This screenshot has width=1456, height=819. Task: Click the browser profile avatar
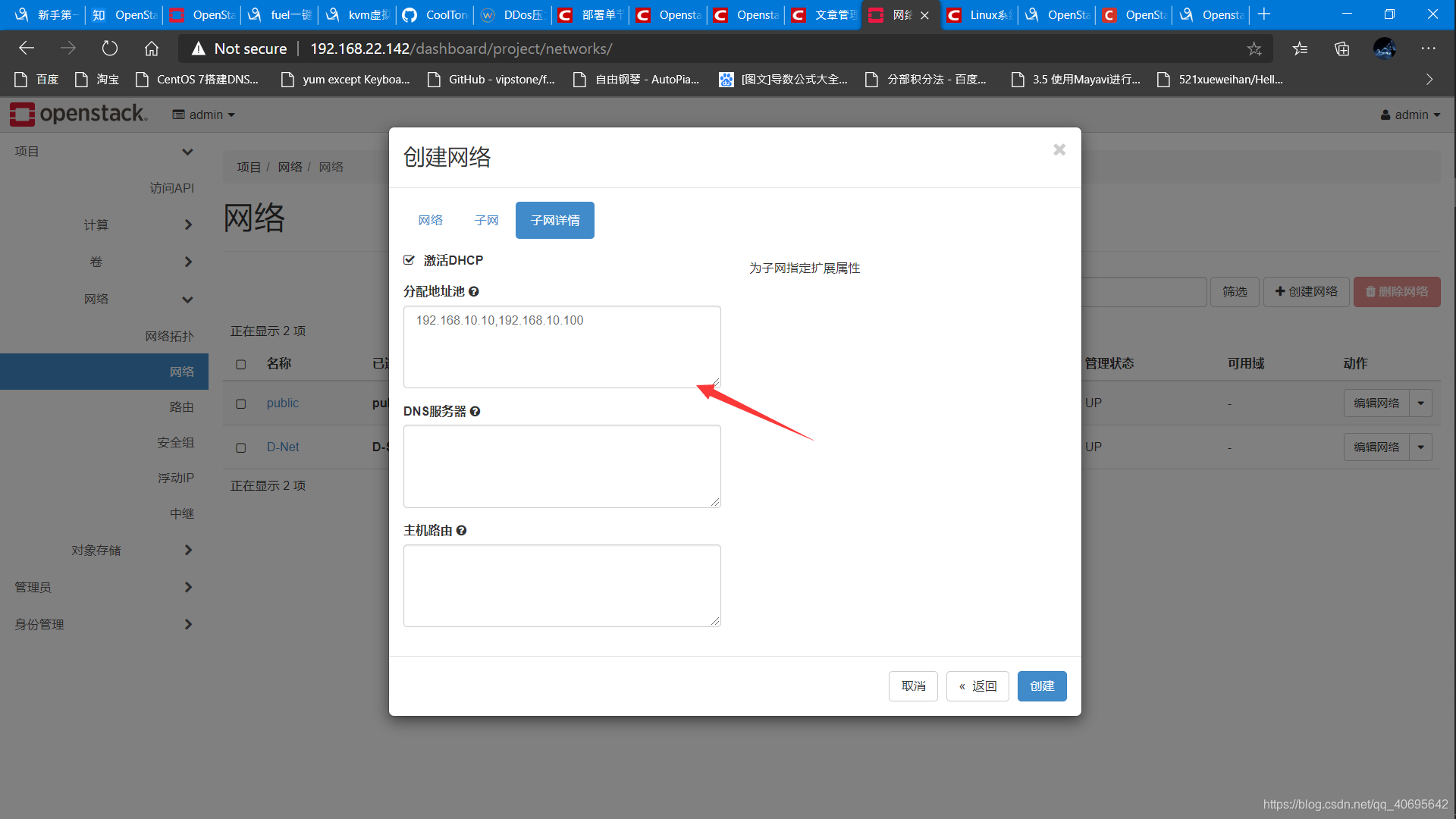pos(1385,49)
